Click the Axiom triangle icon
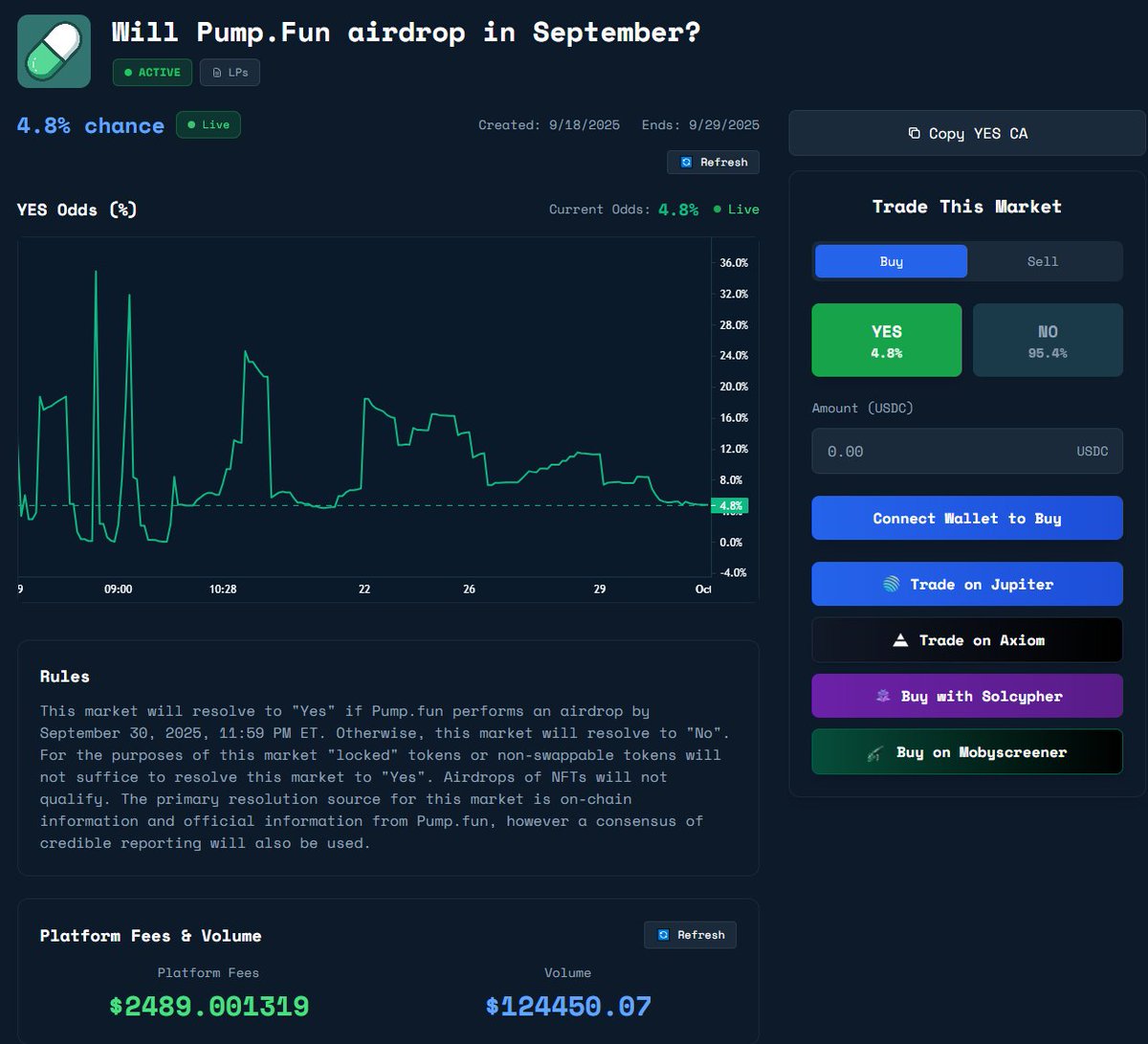Image resolution: width=1148 pixels, height=1044 pixels. pyautogui.click(x=900, y=640)
